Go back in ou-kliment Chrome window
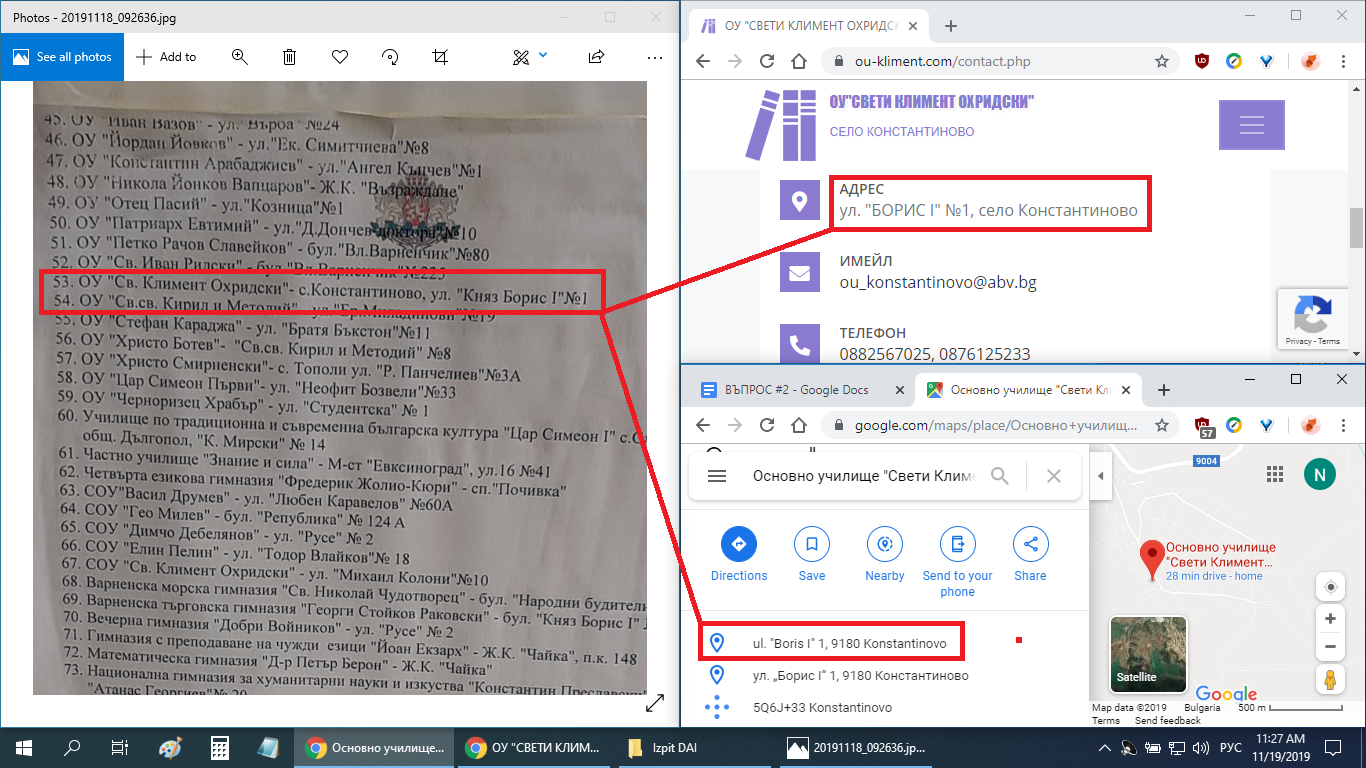1366x768 pixels. 702,61
